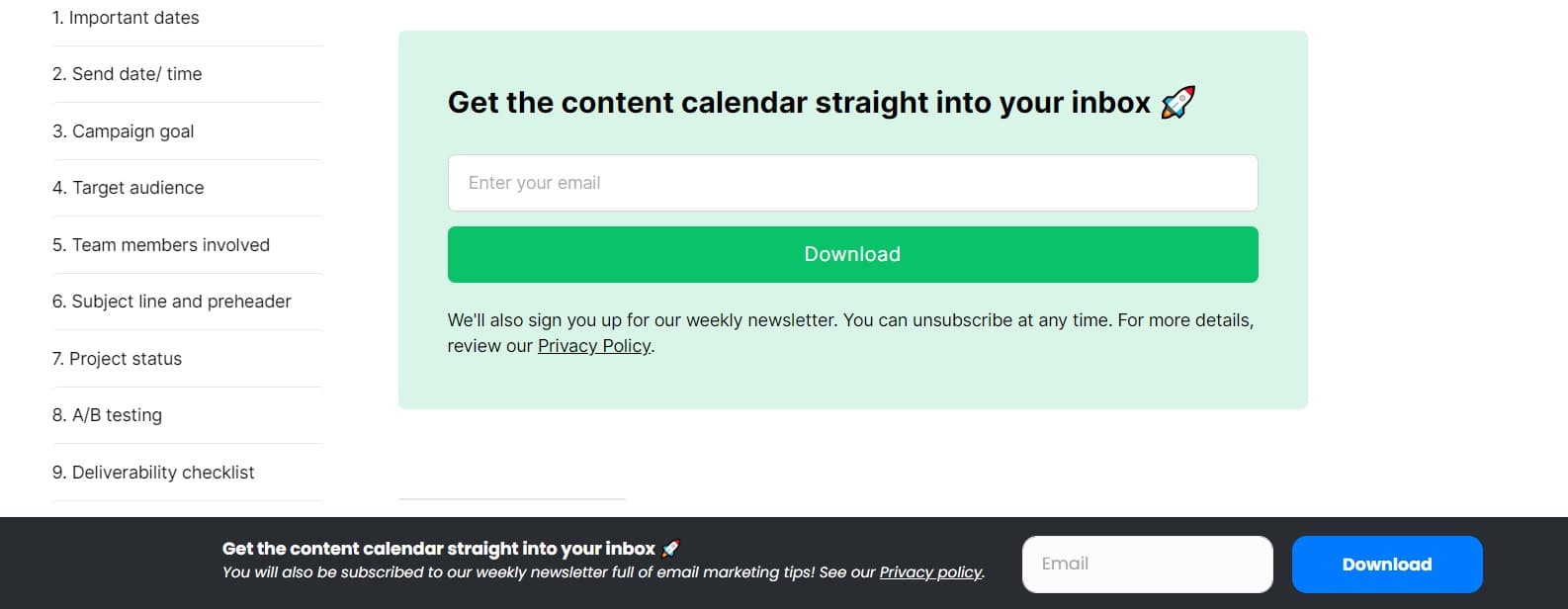The width and height of the screenshot is (1568, 609).
Task: Select "A/B testing" from the contents
Action: (x=107, y=414)
